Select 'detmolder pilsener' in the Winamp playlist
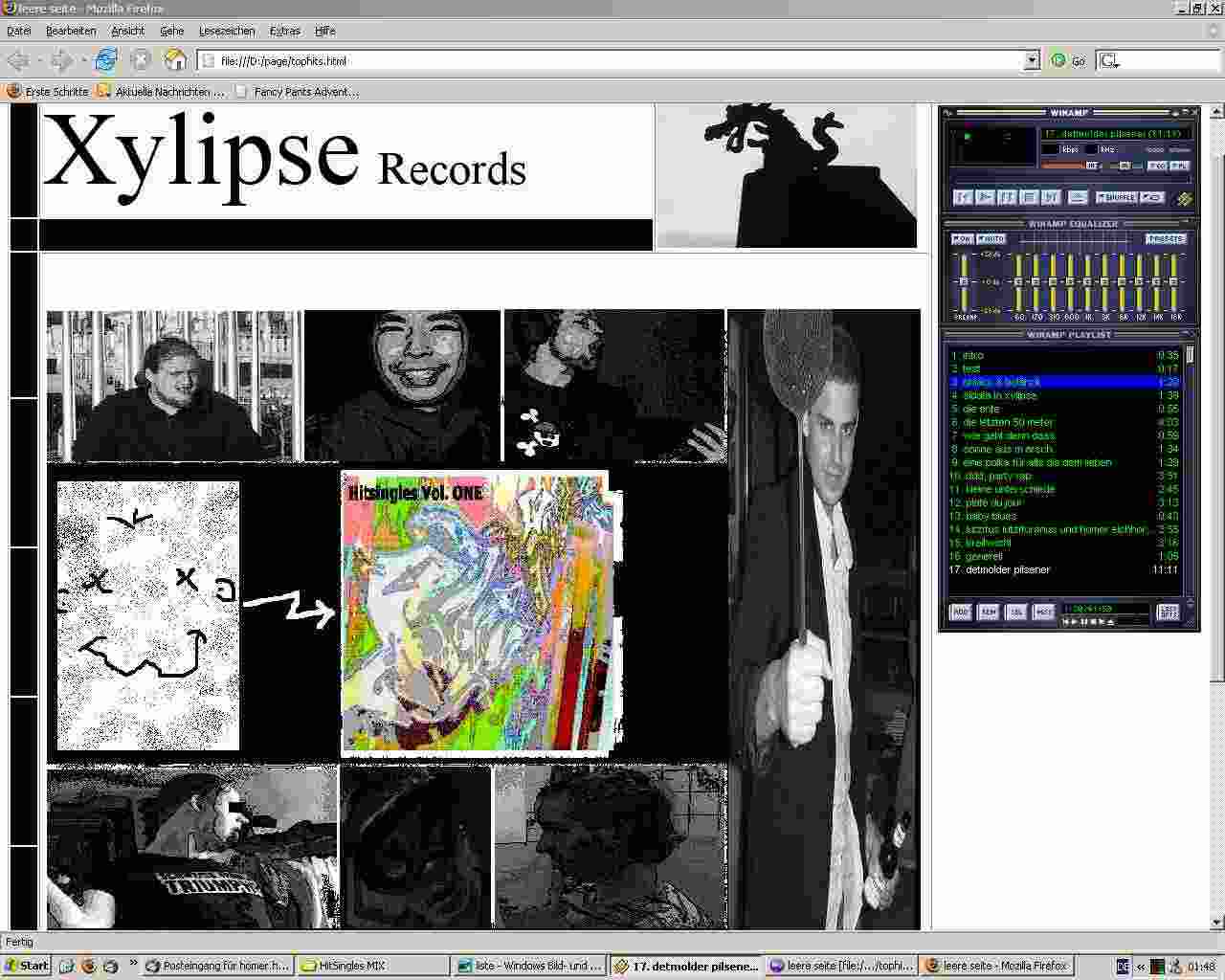 click(1007, 569)
